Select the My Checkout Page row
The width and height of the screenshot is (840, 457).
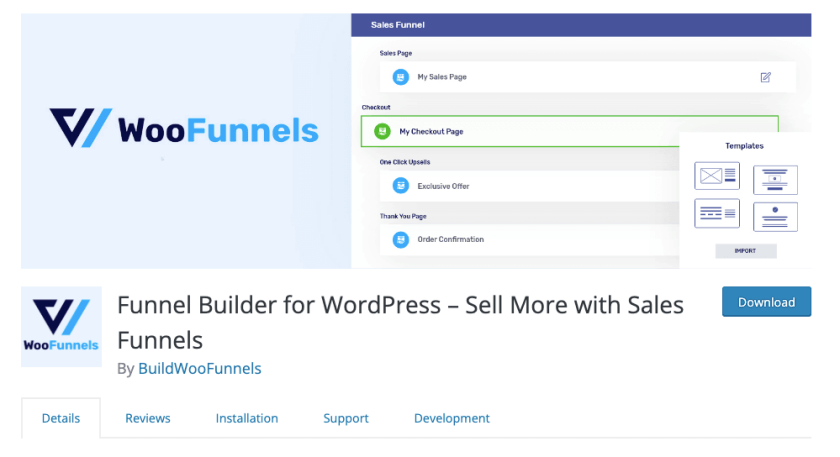pos(569,131)
